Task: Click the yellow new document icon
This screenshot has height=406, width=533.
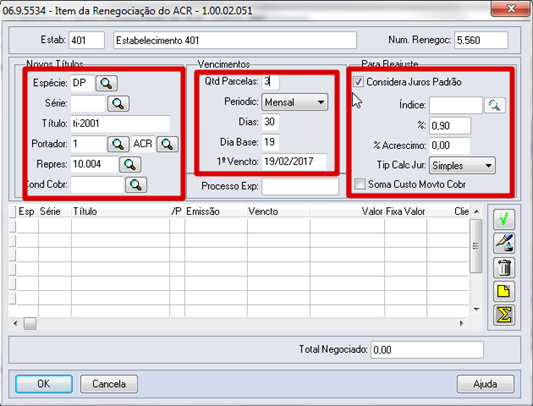Action: tap(504, 291)
